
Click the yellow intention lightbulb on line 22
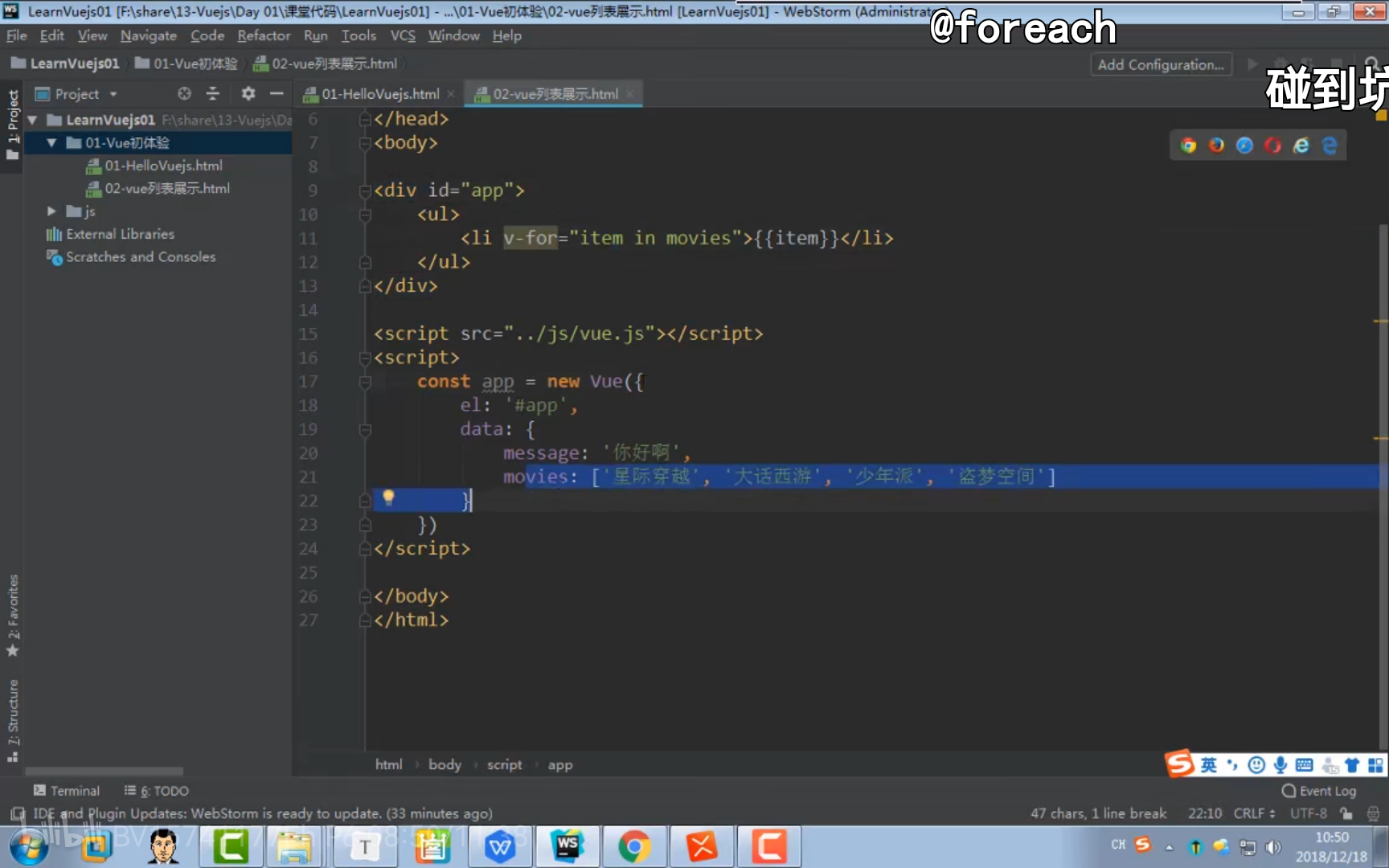click(388, 497)
